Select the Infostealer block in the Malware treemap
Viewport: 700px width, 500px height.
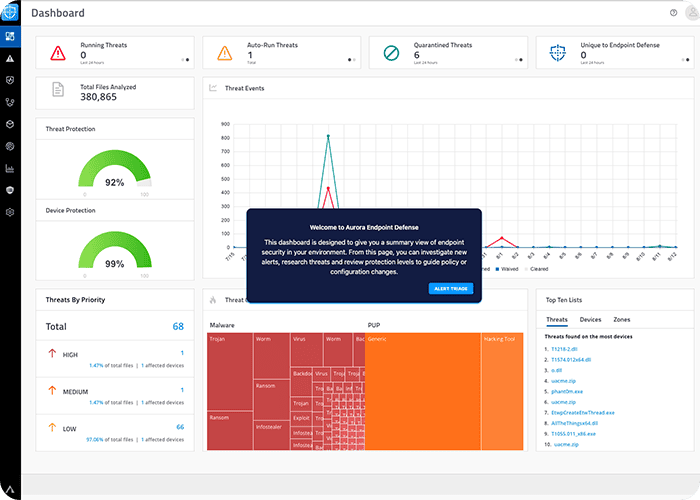point(271,435)
